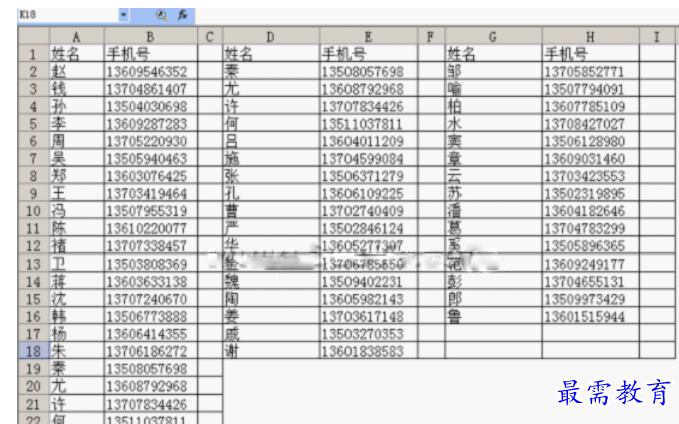Select row 5 header
The image size is (679, 424).
click(33, 124)
